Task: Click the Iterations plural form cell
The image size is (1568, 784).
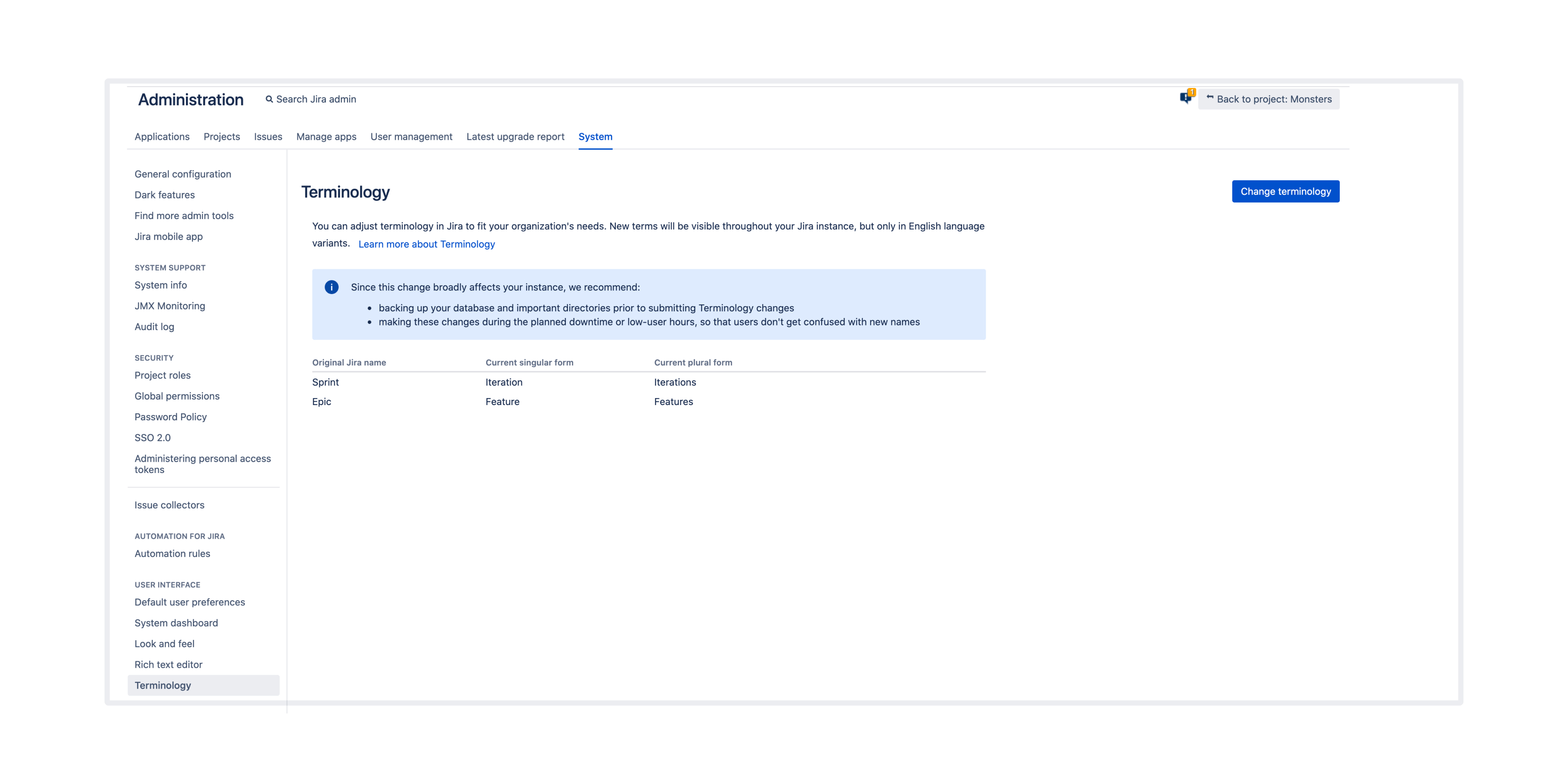Action: tap(675, 382)
